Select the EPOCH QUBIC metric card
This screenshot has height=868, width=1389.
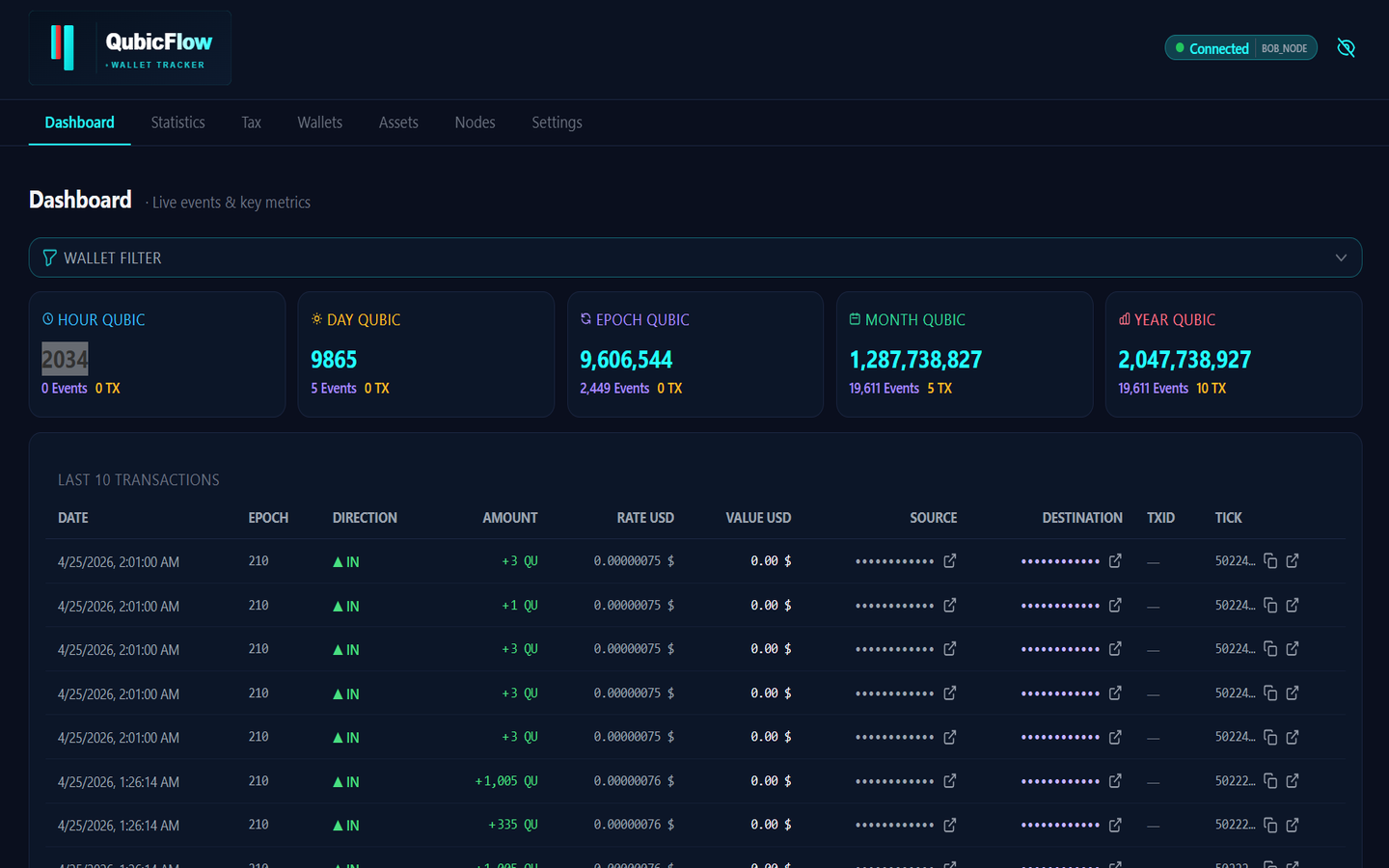click(x=695, y=354)
